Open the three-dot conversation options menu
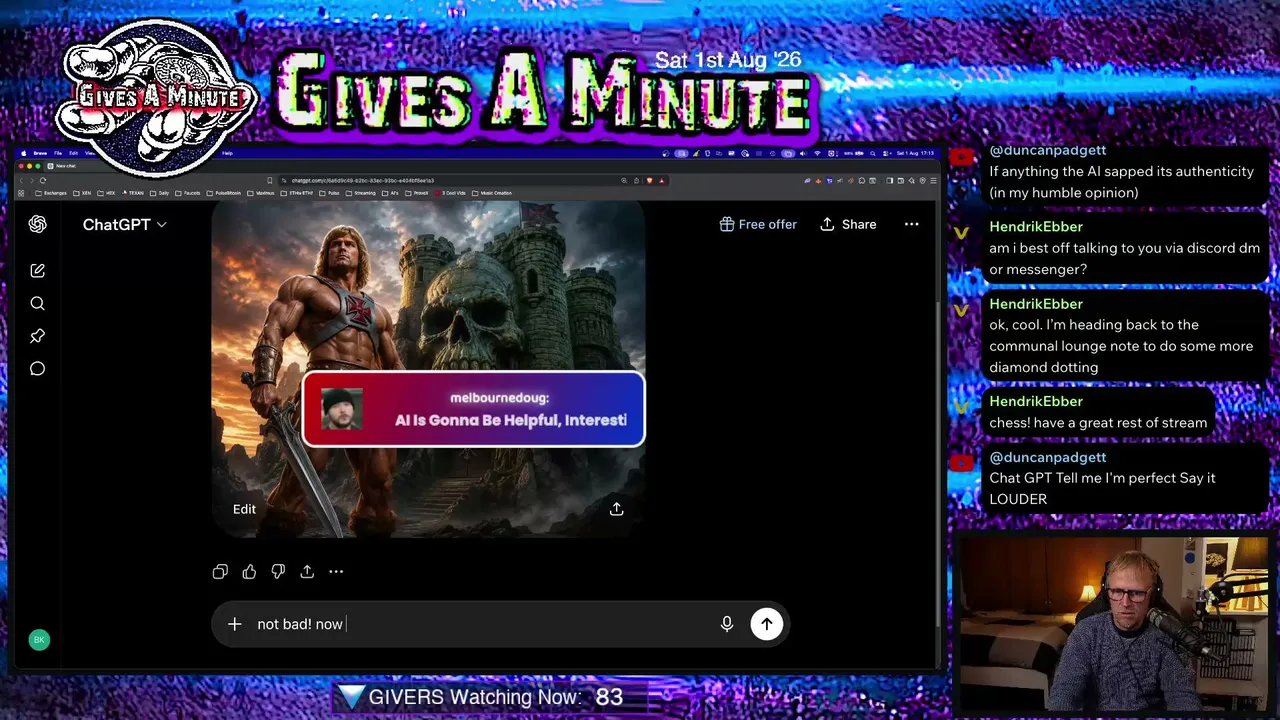 coord(912,224)
